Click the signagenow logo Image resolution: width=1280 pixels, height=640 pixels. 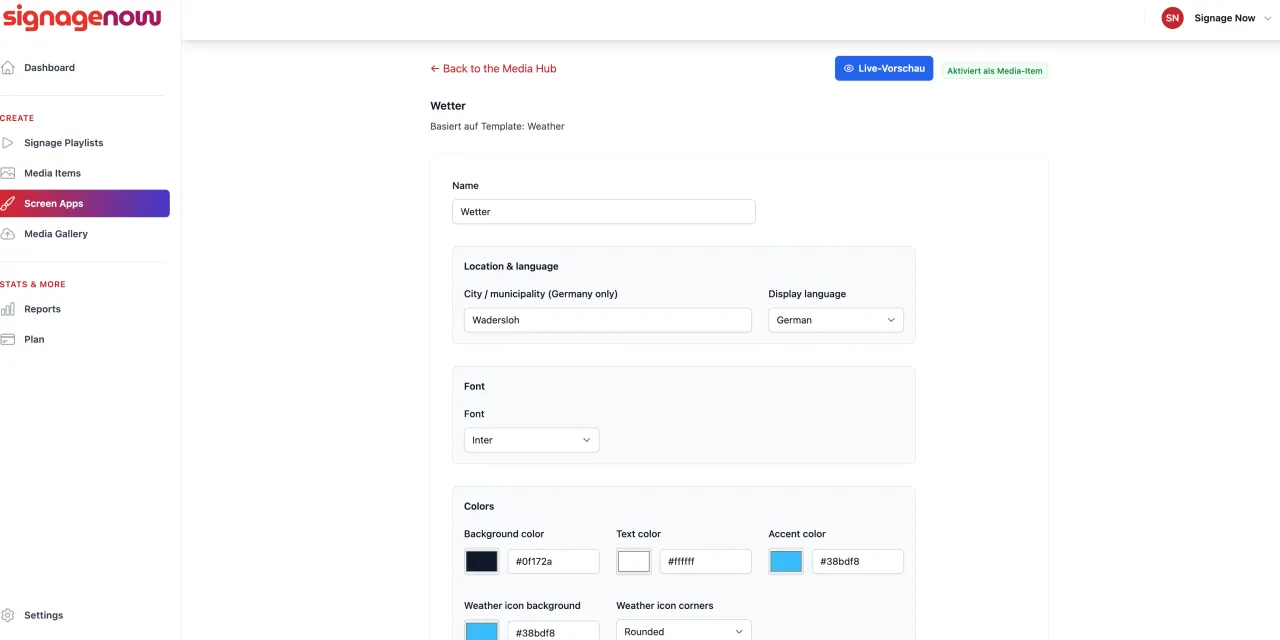(81, 17)
